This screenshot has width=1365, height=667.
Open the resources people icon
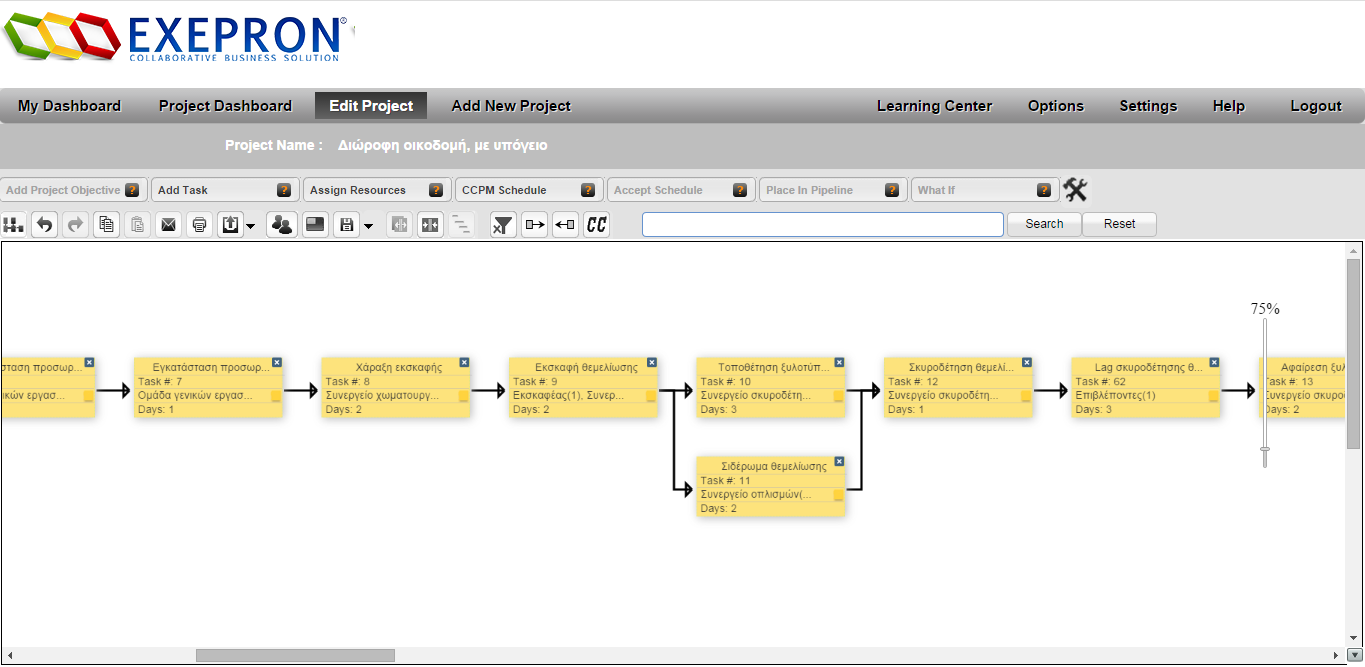283,225
